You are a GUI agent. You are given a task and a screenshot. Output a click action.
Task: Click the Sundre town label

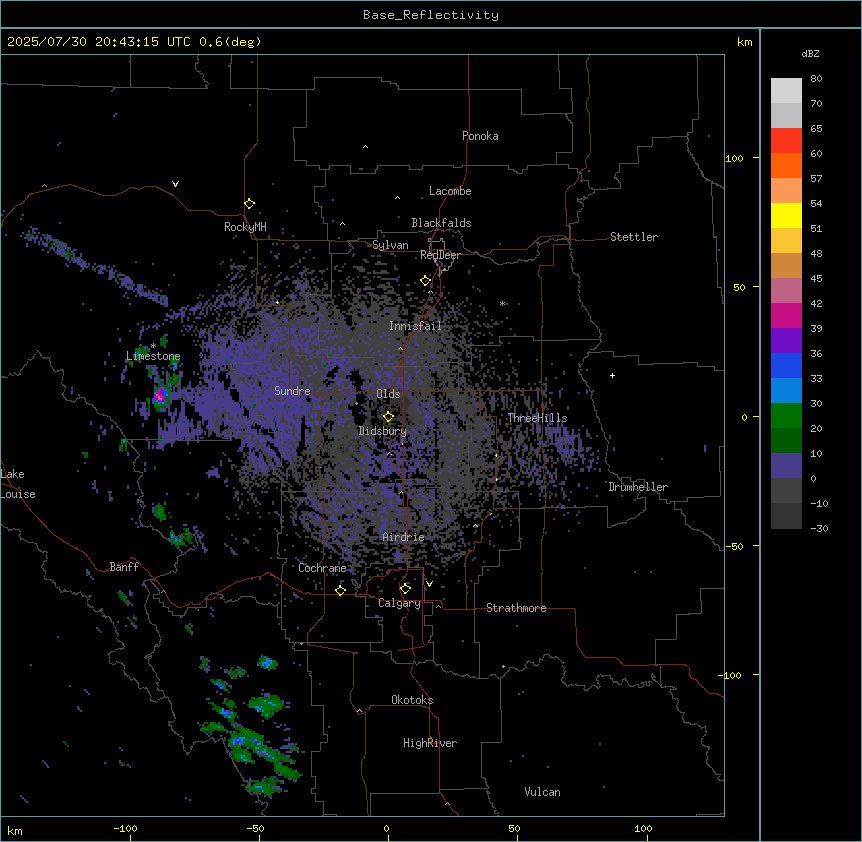point(292,391)
